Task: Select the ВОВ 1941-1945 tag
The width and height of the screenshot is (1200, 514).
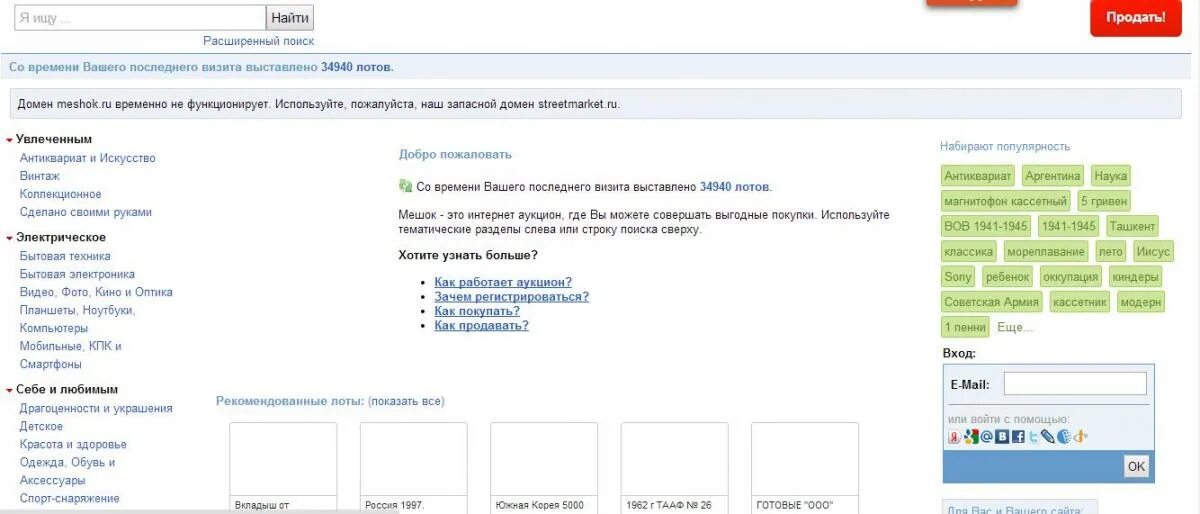Action: (x=986, y=226)
